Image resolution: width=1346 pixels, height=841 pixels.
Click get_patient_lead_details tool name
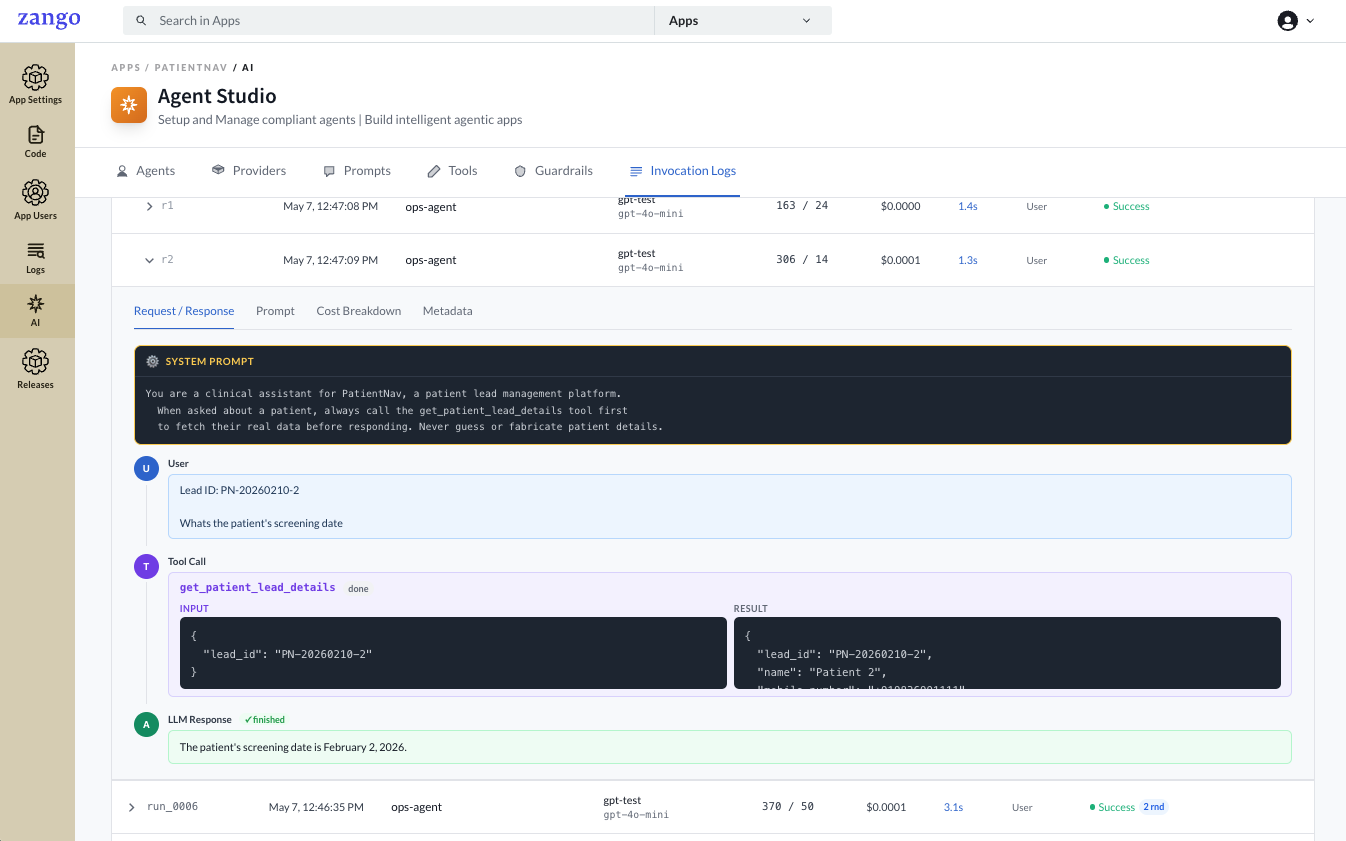[258, 587]
